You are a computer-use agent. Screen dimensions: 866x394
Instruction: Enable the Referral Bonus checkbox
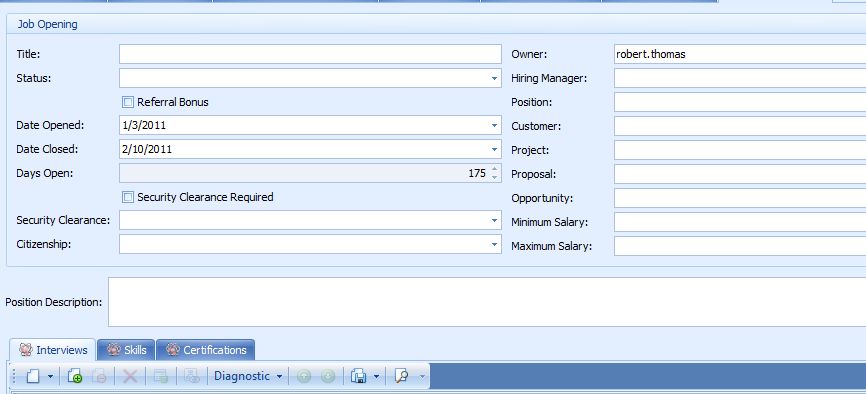[128, 102]
